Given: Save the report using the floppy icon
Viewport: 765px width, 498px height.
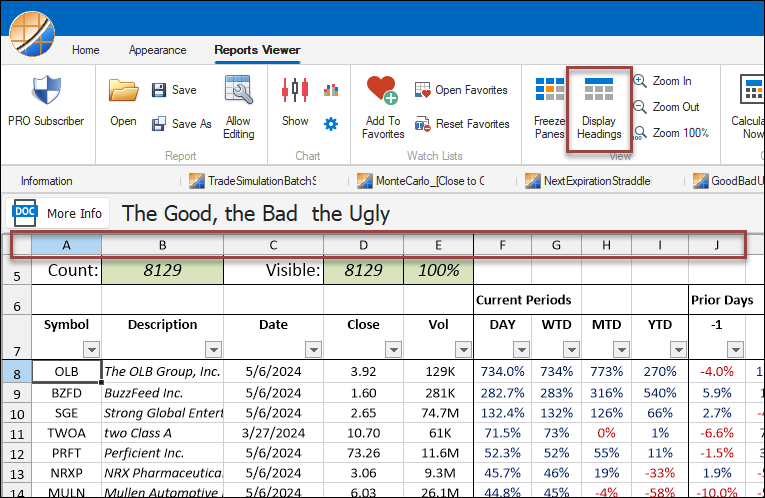Looking at the screenshot, I should click(159, 90).
